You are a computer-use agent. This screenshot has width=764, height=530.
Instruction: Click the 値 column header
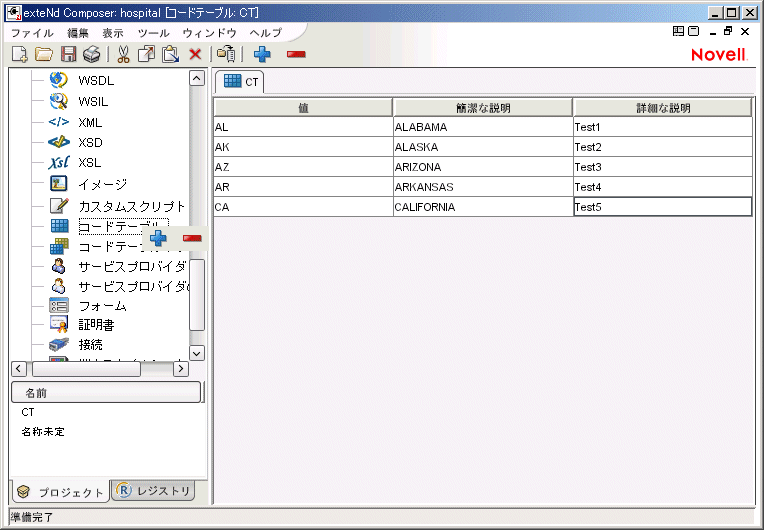click(x=303, y=108)
